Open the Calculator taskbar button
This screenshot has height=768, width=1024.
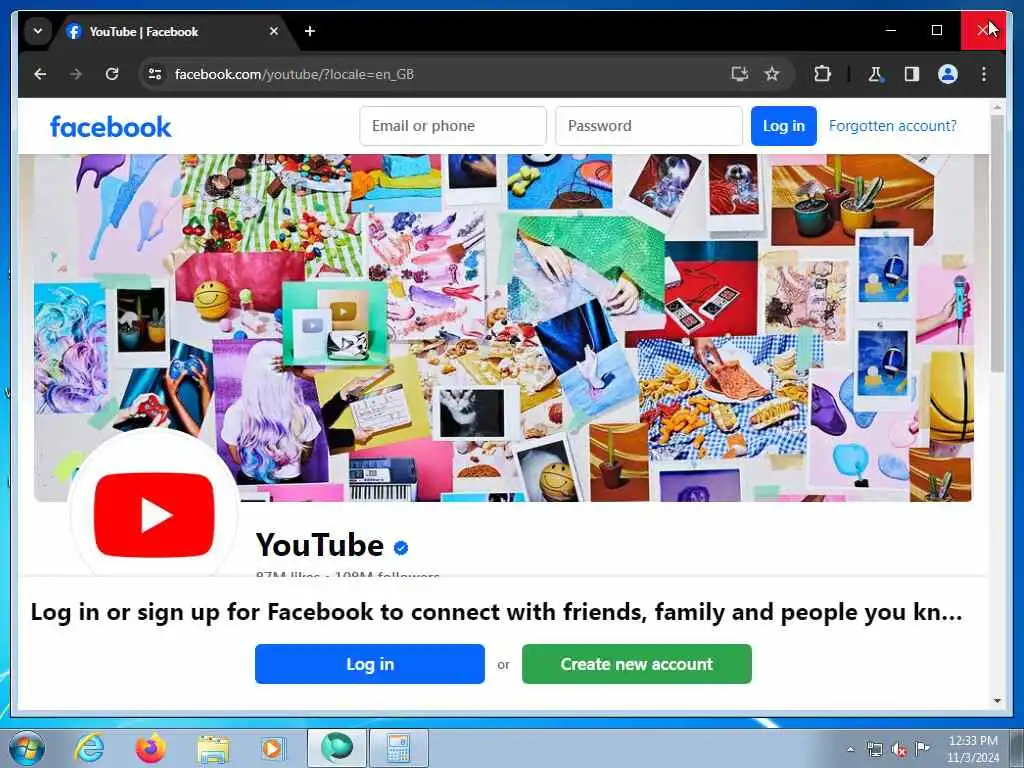[399, 748]
